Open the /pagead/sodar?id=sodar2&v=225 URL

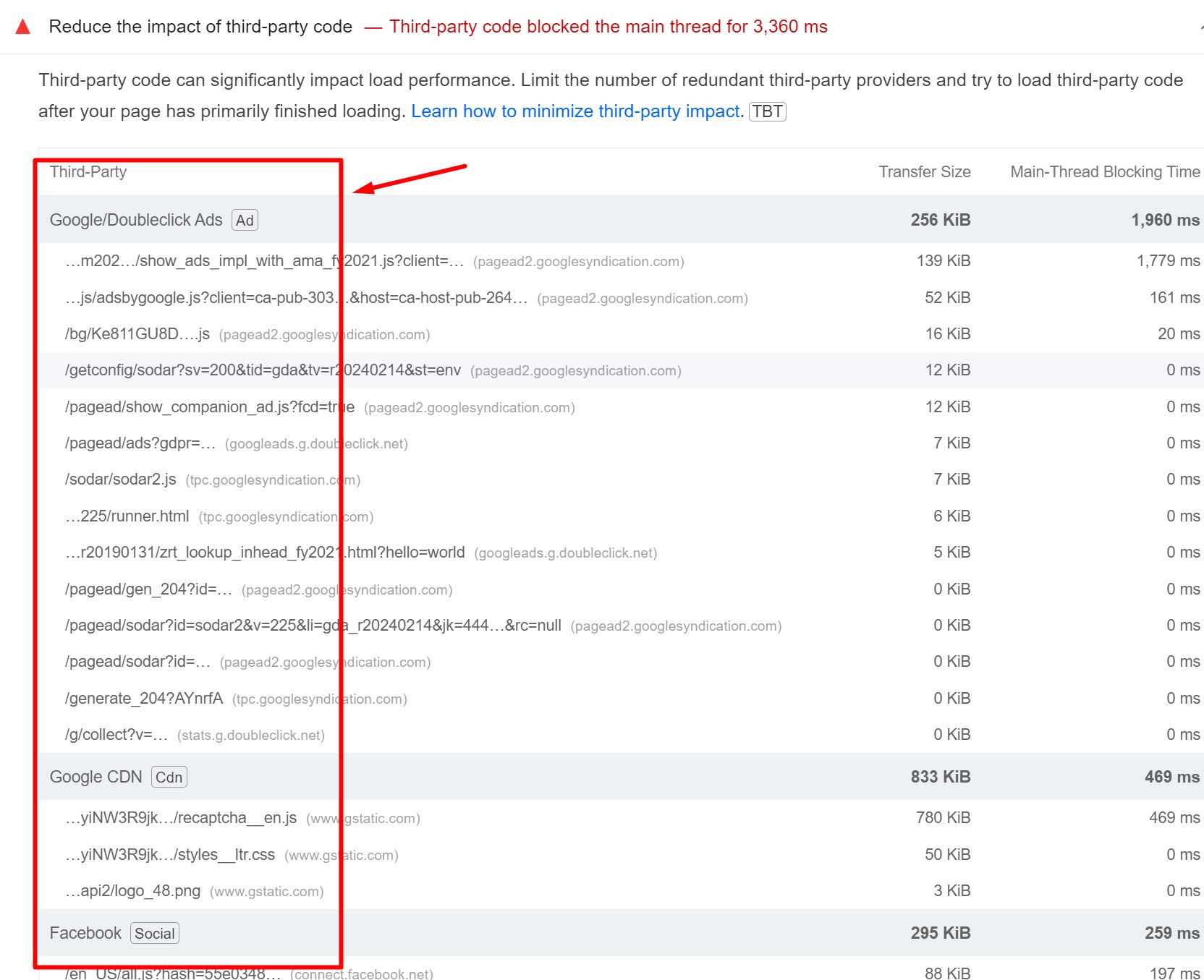coord(313,626)
